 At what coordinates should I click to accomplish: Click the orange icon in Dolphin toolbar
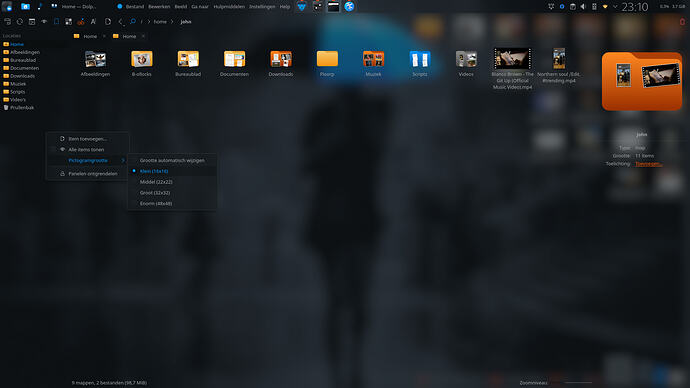click(x=81, y=21)
